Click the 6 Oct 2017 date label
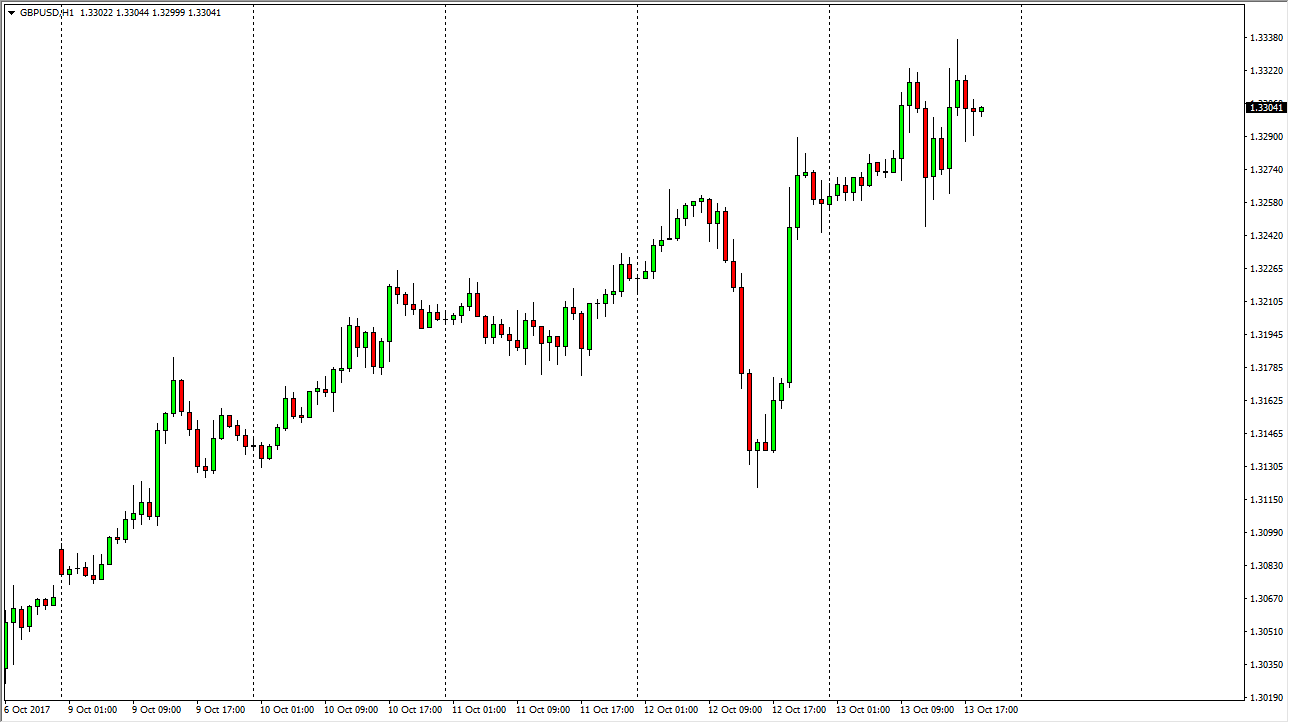 click(26, 710)
